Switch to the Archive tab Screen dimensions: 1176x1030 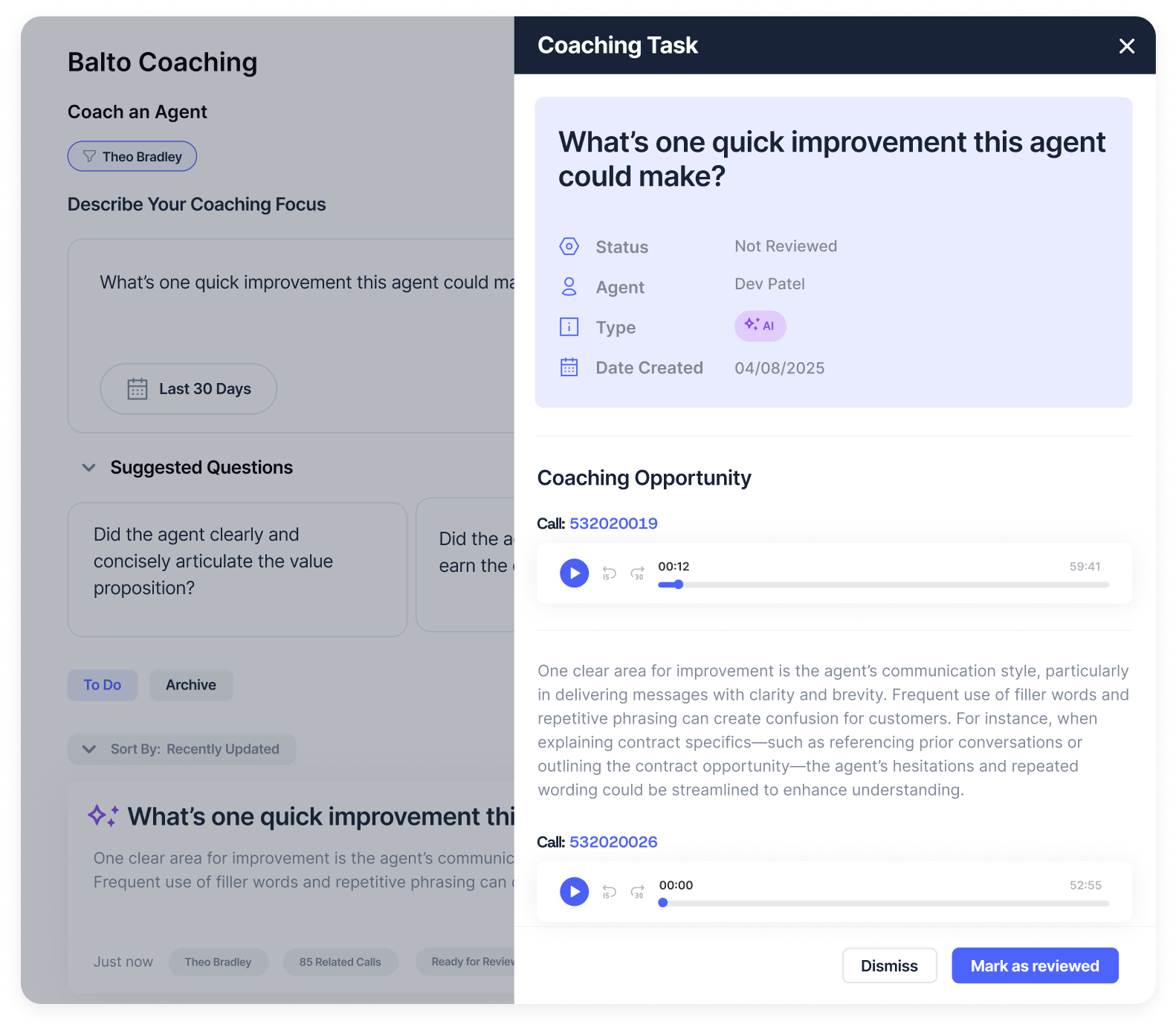tap(190, 685)
